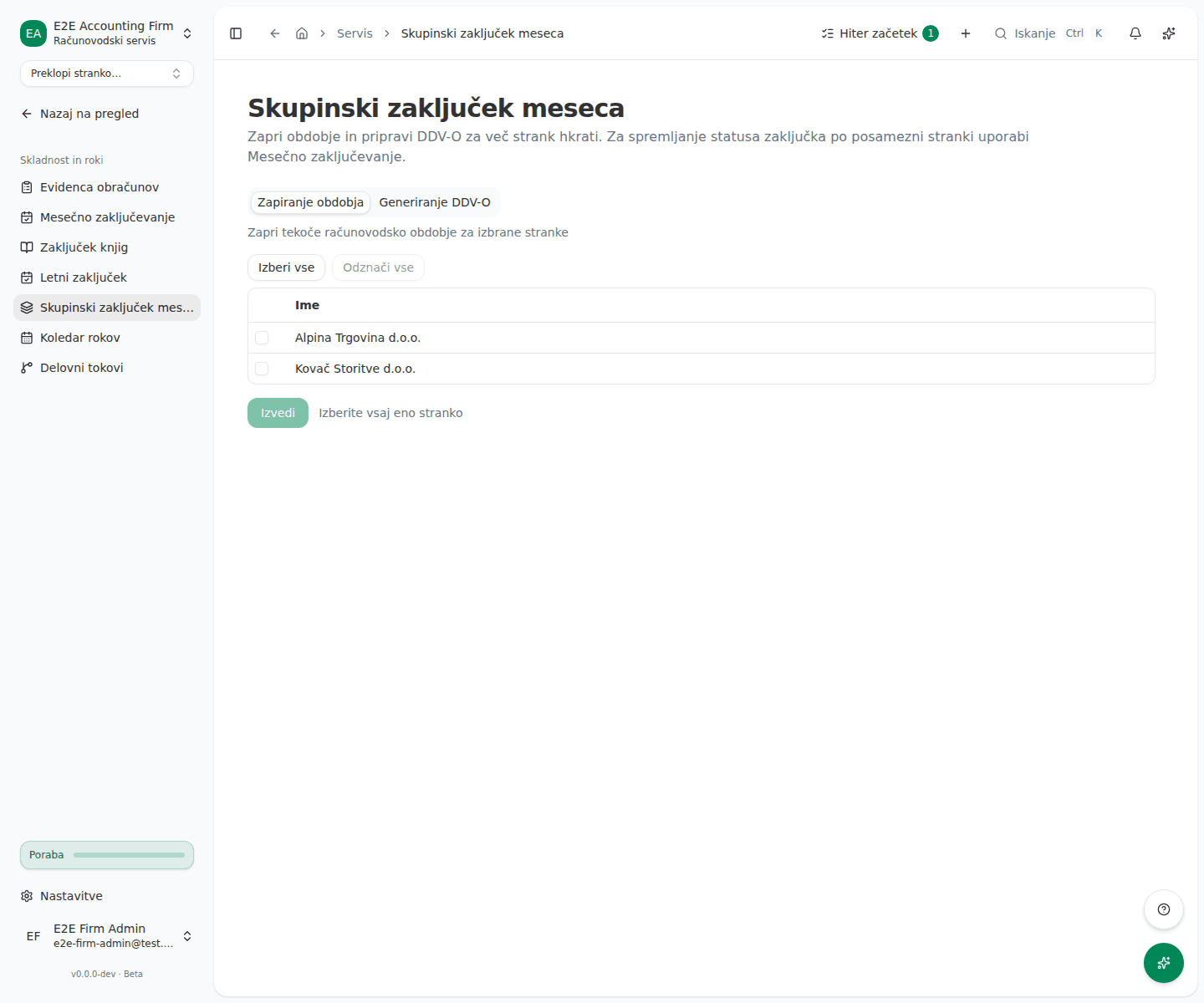Expand the E2E Firm Admin user menu
1204x1003 pixels.
pyautogui.click(x=107, y=936)
